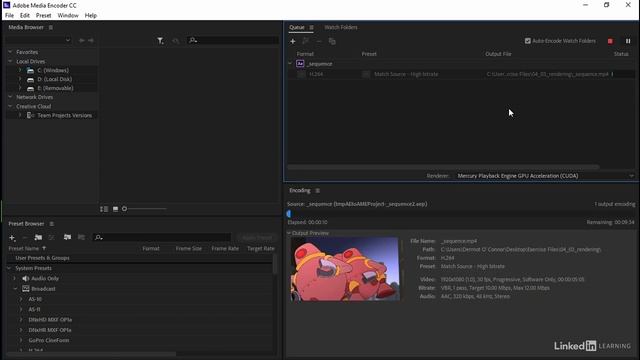The width and height of the screenshot is (640, 360).
Task: Open Media Browser path dropdown
Action: pos(38,40)
